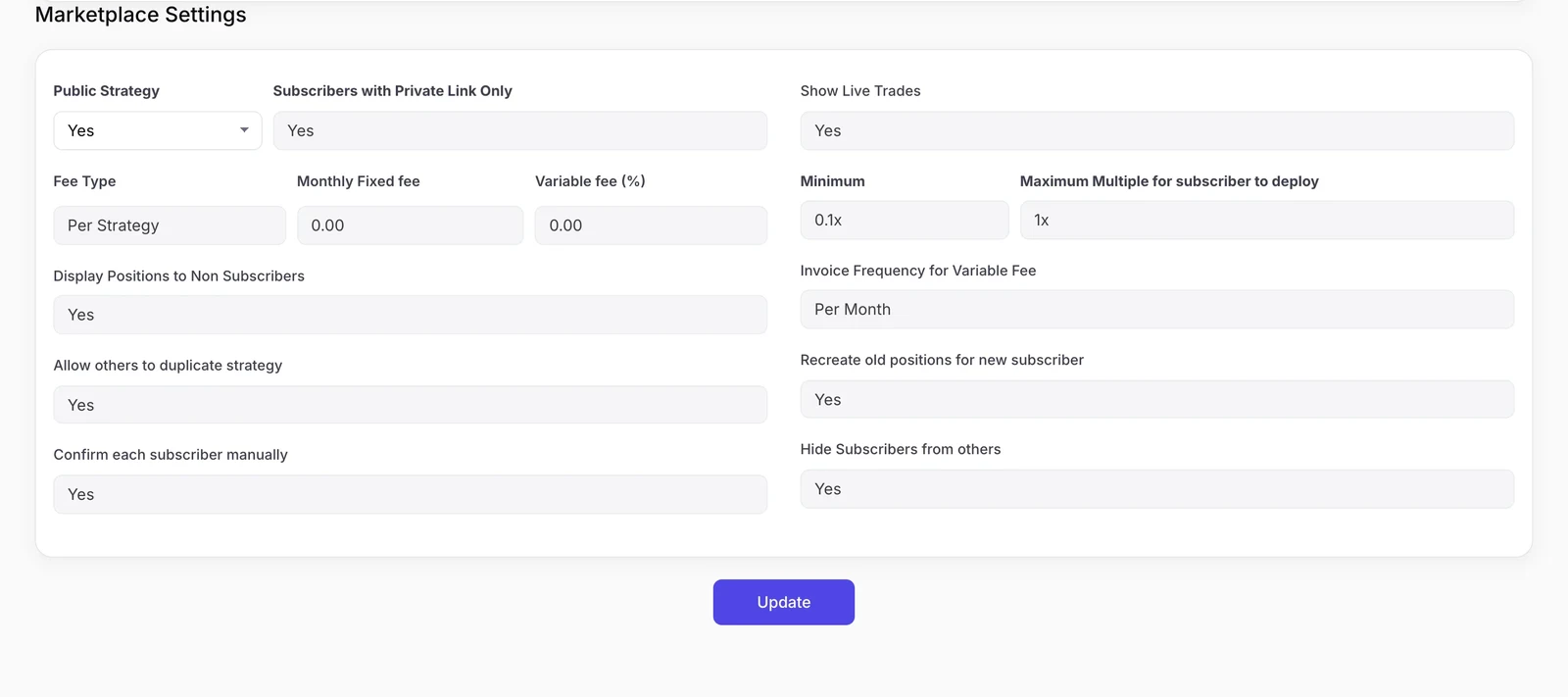The width and height of the screenshot is (1568, 697).
Task: Click the Fee Type label
Action: 84,181
